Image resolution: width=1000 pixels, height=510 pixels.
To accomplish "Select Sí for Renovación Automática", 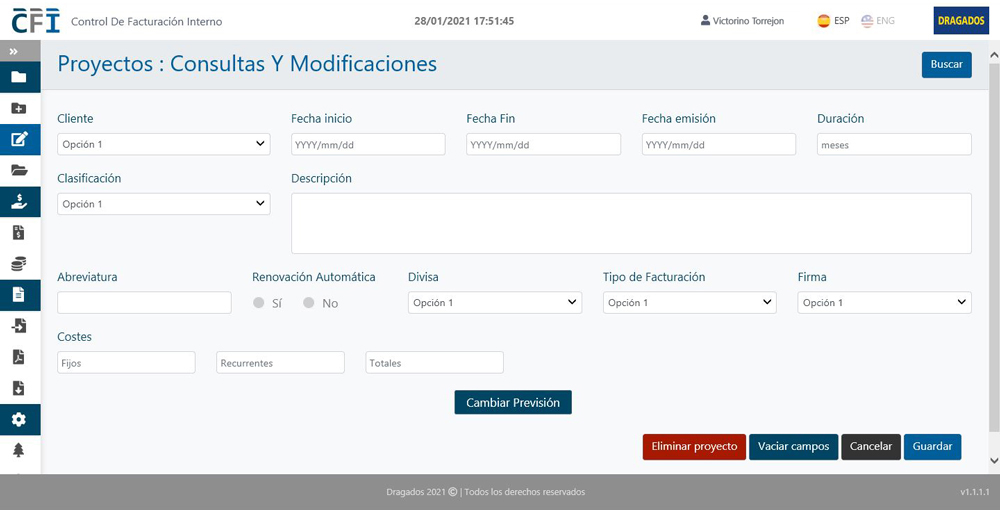I will [260, 303].
